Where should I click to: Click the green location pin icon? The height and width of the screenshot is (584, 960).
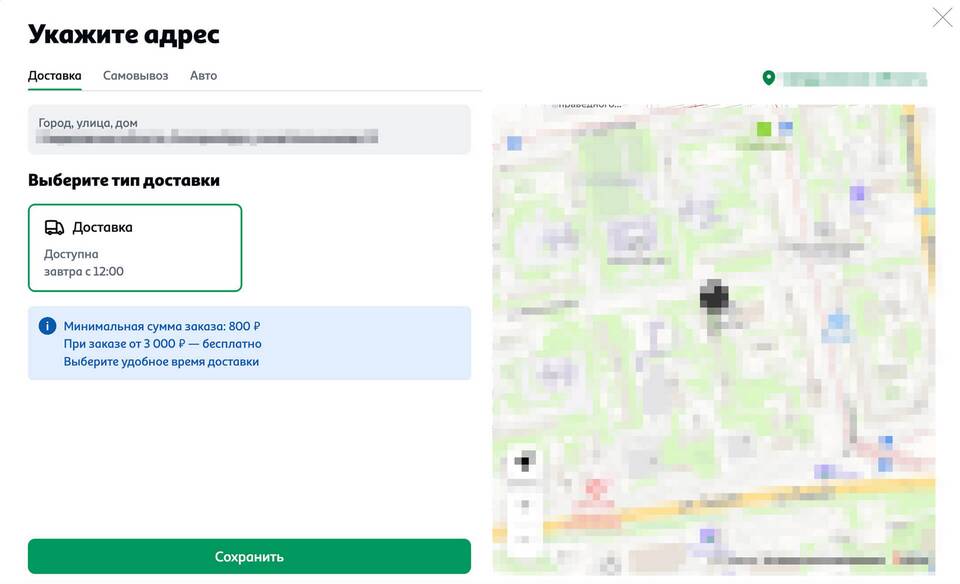coord(768,78)
